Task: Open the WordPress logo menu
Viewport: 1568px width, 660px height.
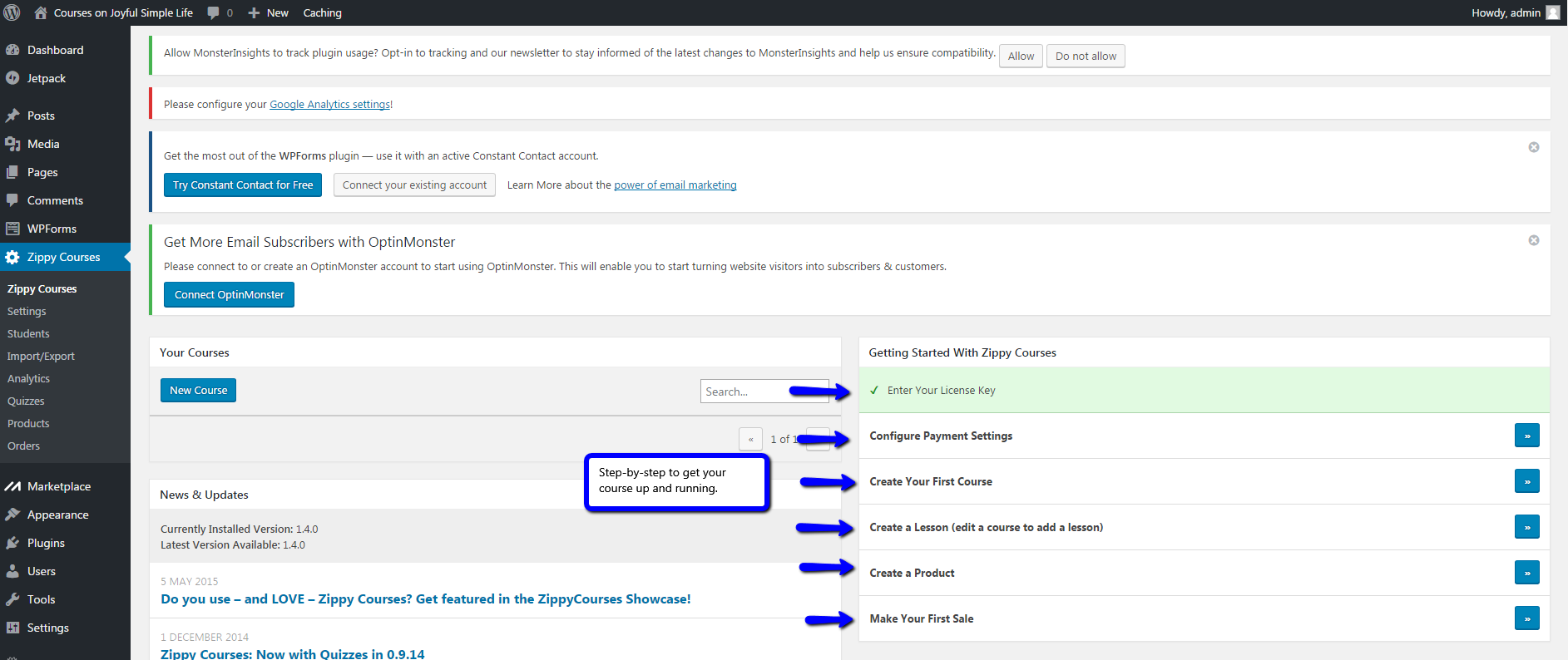Action: [x=12, y=12]
